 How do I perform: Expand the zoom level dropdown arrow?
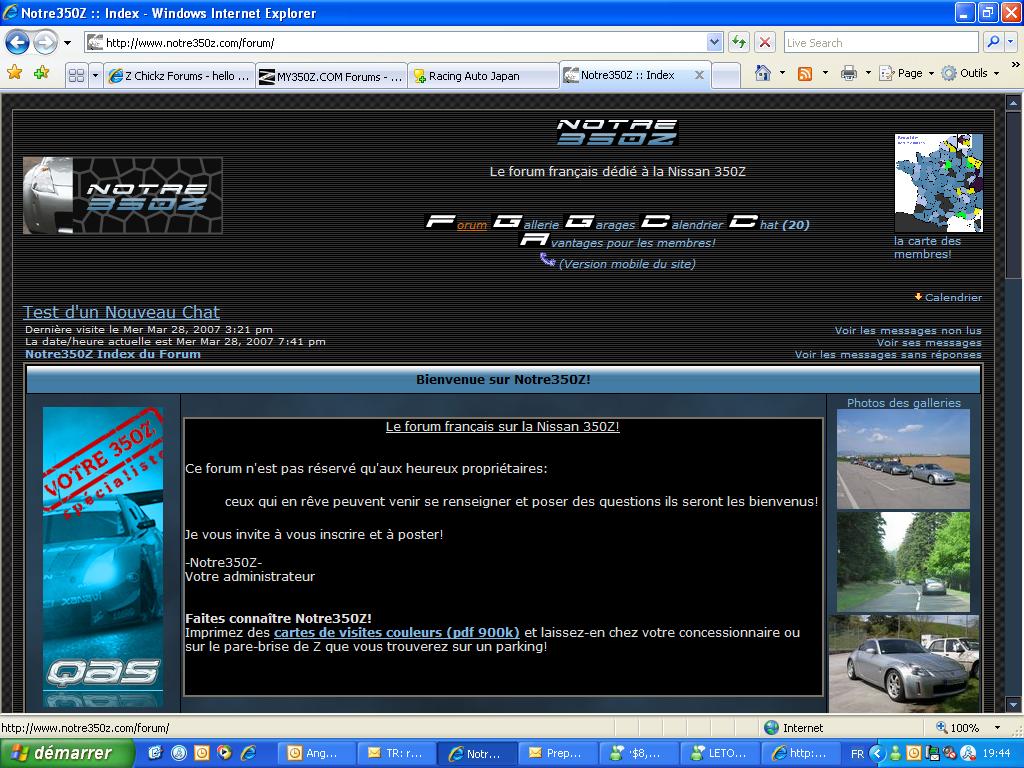[996, 728]
